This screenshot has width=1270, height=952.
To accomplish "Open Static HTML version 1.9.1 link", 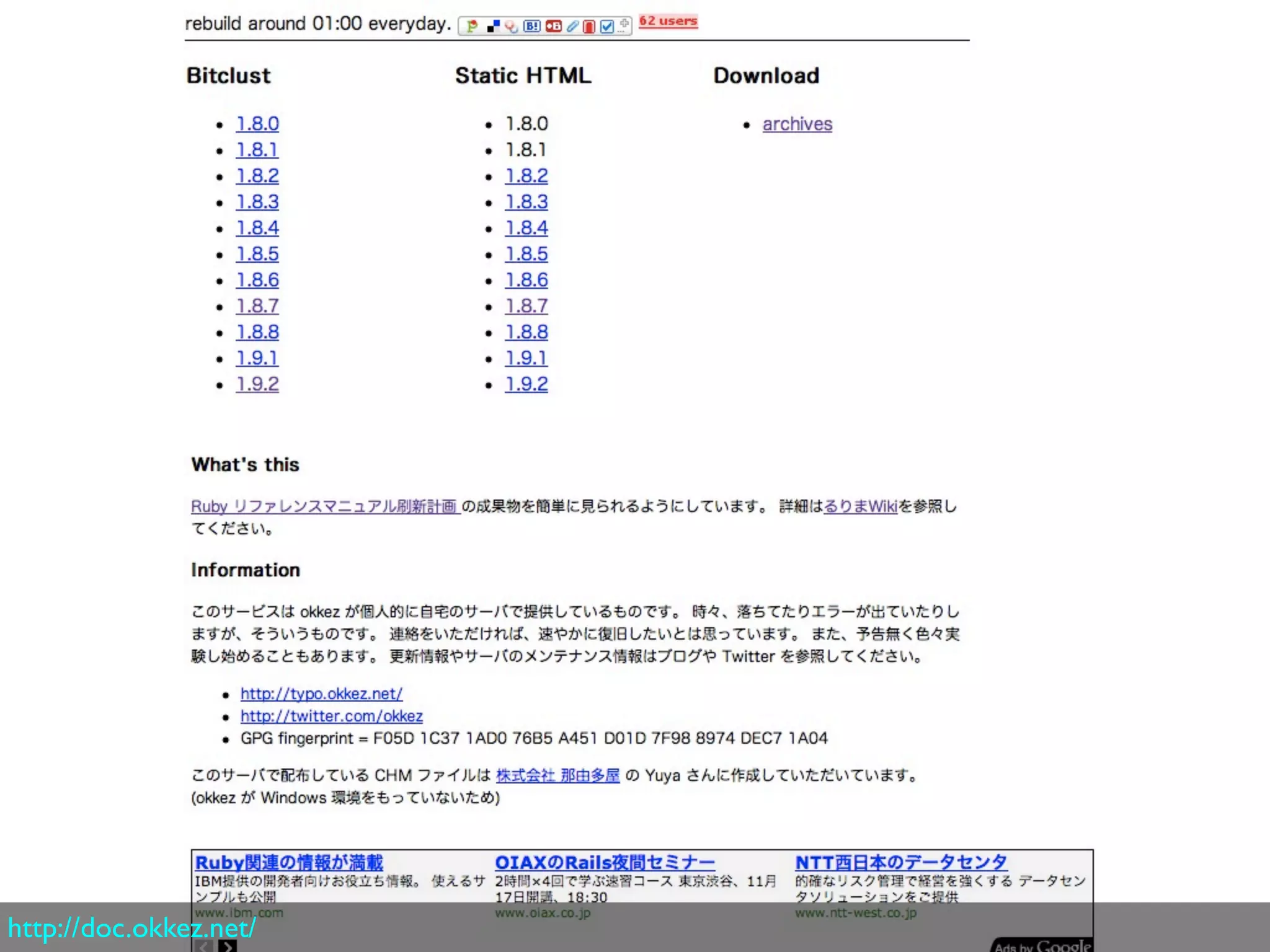I will tap(526, 358).
